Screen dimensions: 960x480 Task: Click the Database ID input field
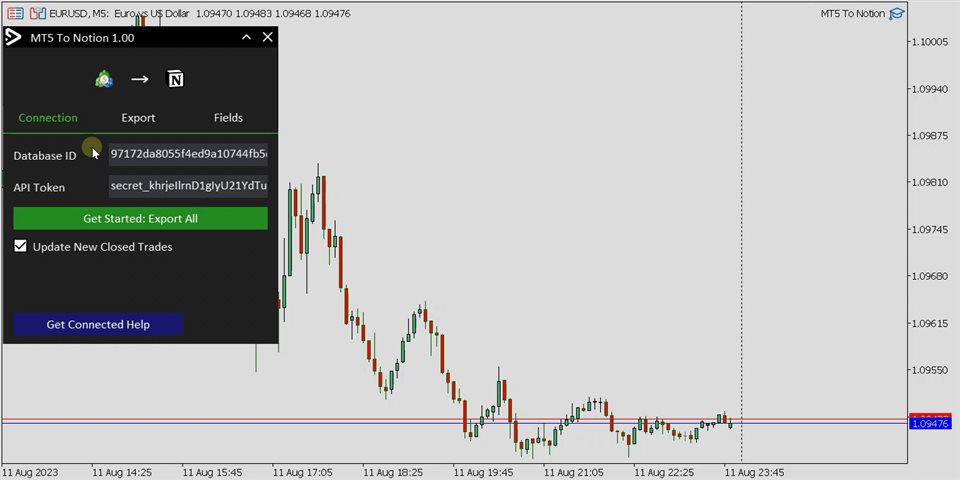click(x=188, y=154)
